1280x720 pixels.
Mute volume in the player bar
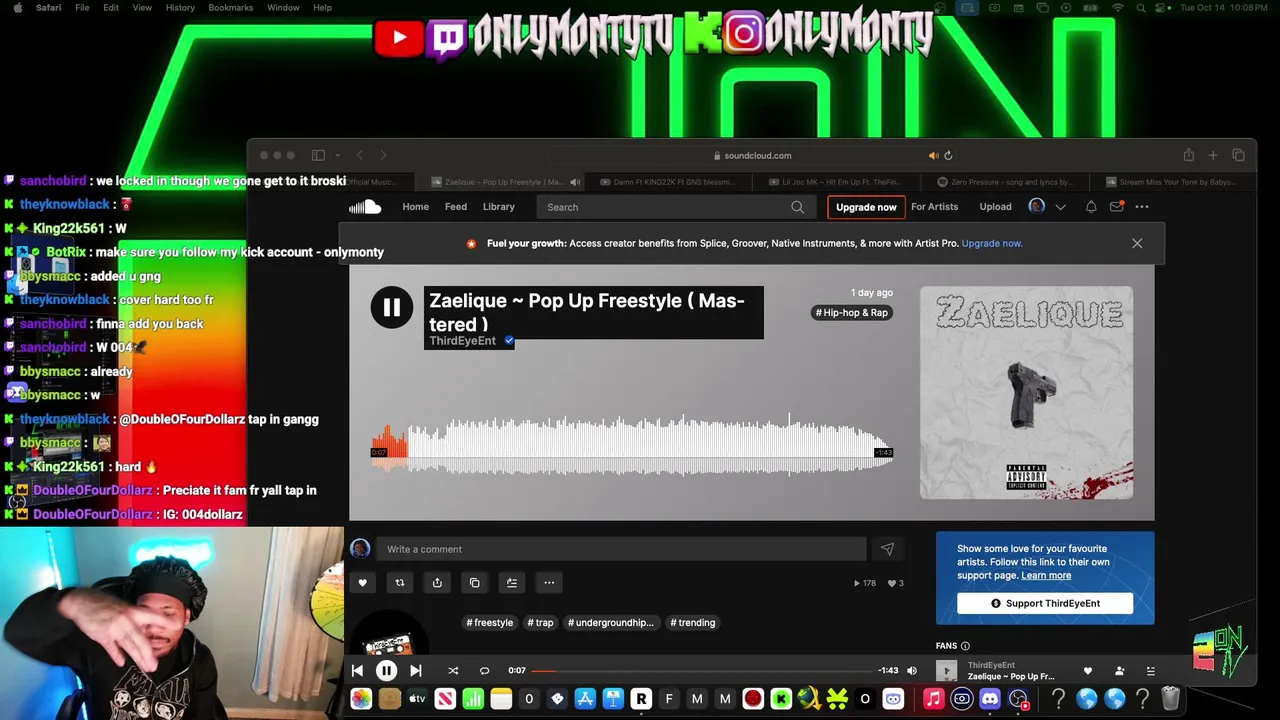(x=911, y=671)
